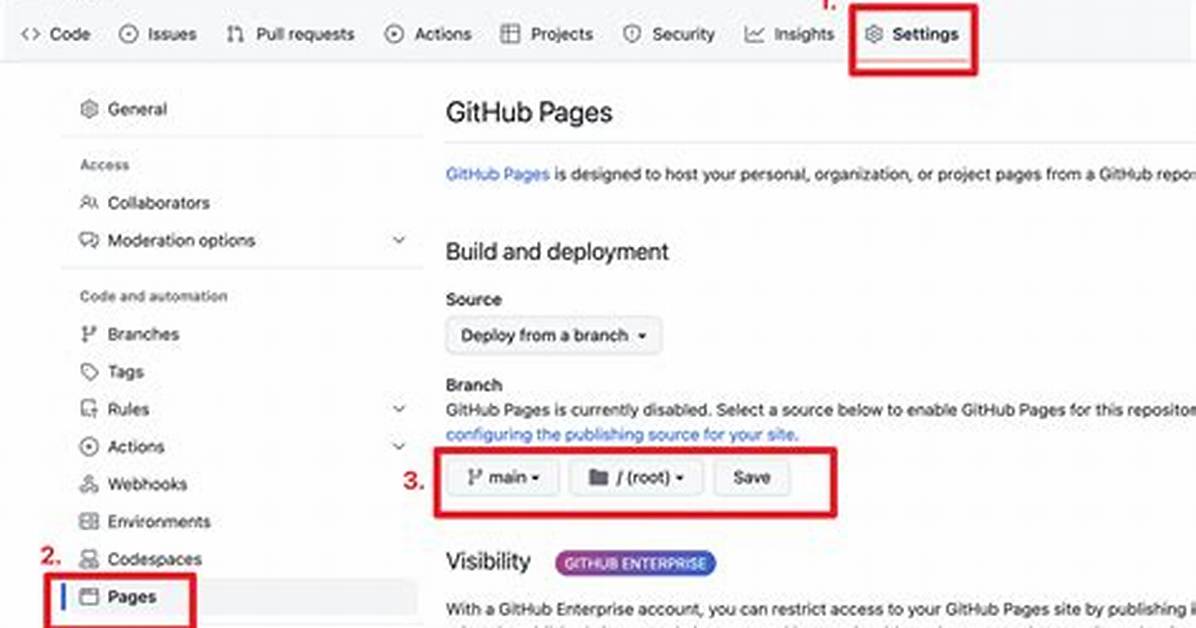Click the table icon beside Projects

click(x=510, y=34)
